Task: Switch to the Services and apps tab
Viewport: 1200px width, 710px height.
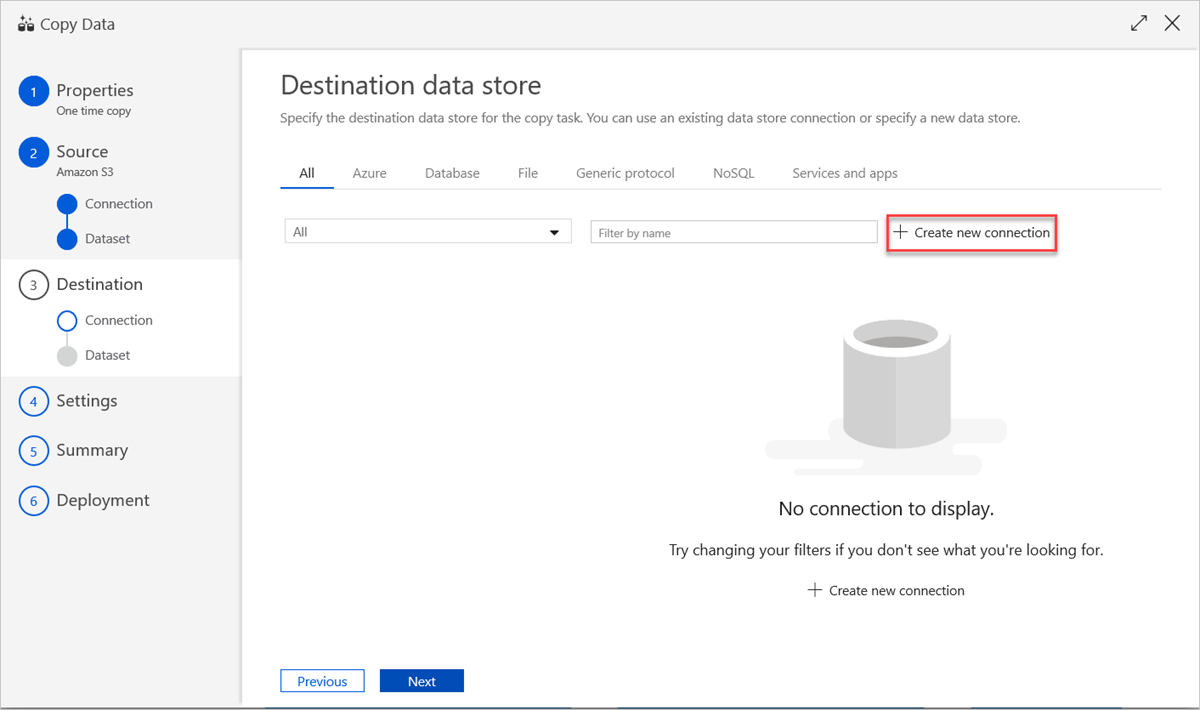Action: click(844, 172)
